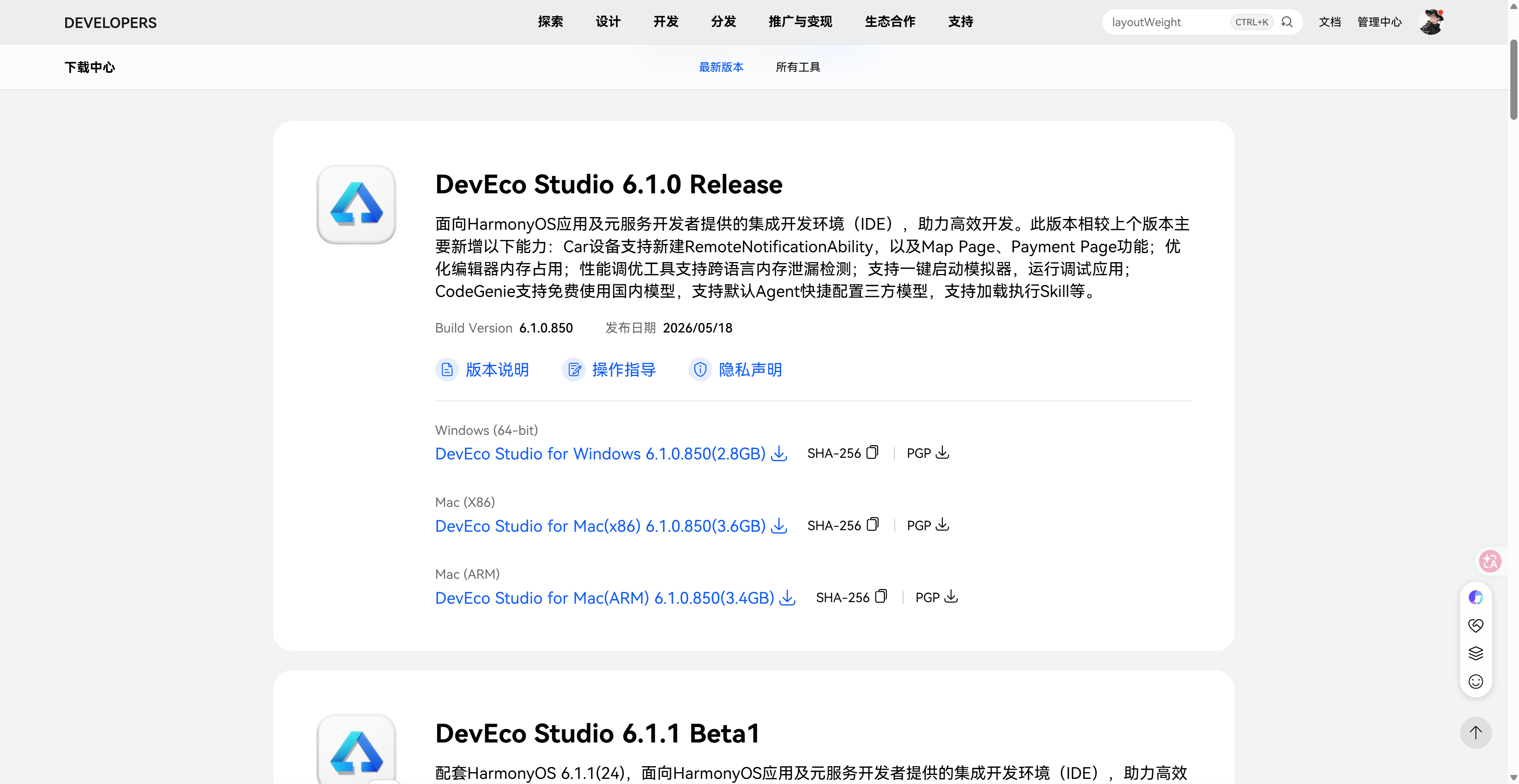Download DevEco Studio for Mac(x86) 6.1.0.850
1519x784 pixels.
pyautogui.click(x=600, y=526)
